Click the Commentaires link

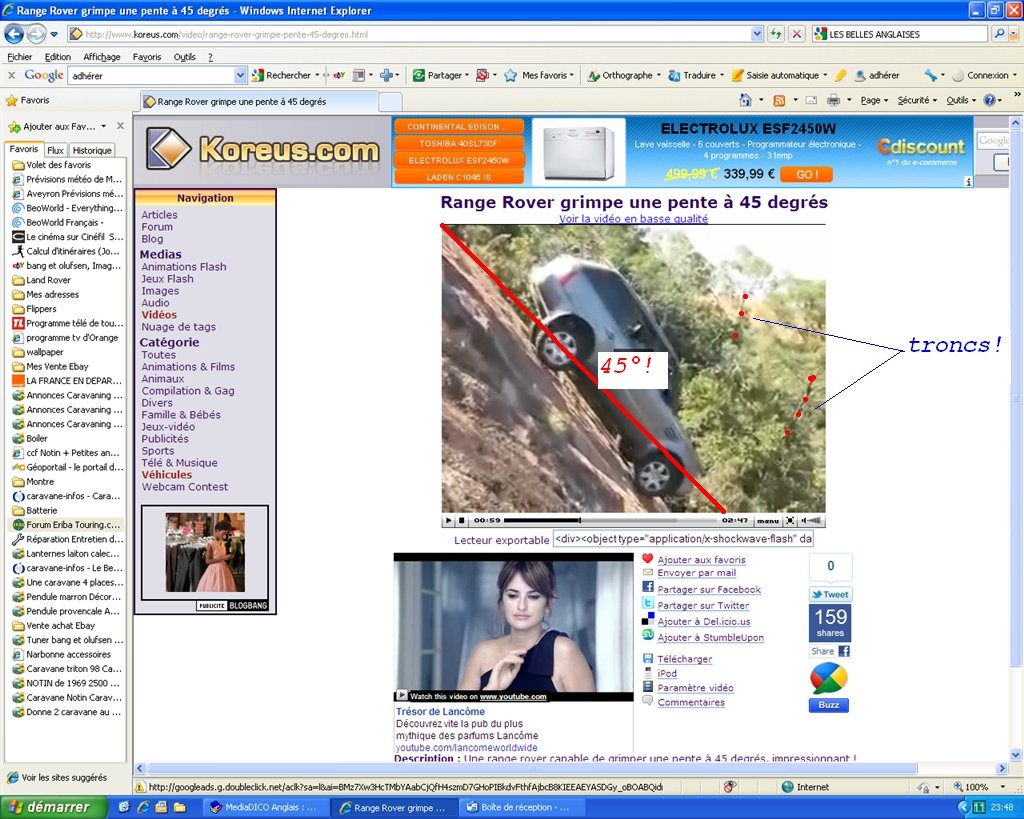tap(691, 702)
